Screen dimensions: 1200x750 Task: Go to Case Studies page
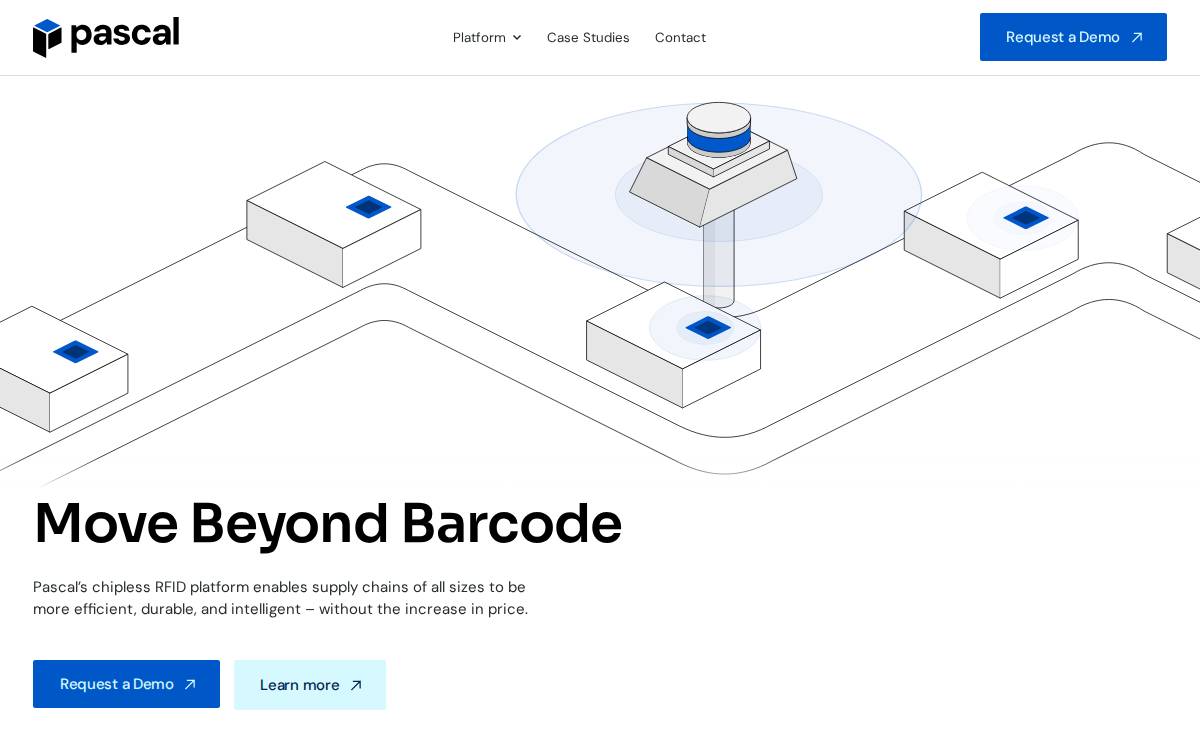(x=588, y=37)
